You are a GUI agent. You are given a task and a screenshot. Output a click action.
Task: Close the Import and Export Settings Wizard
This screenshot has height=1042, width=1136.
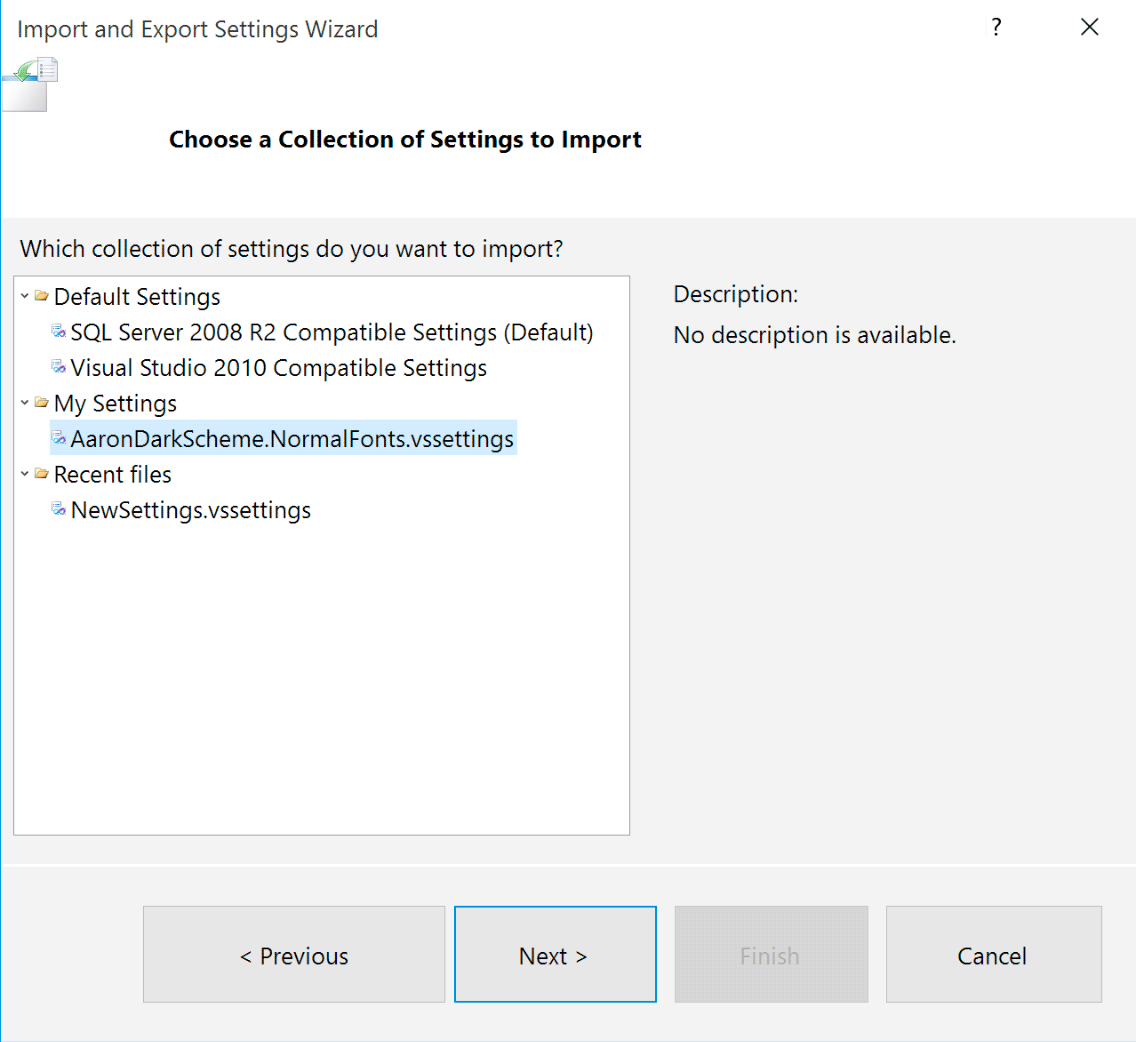(x=1090, y=28)
